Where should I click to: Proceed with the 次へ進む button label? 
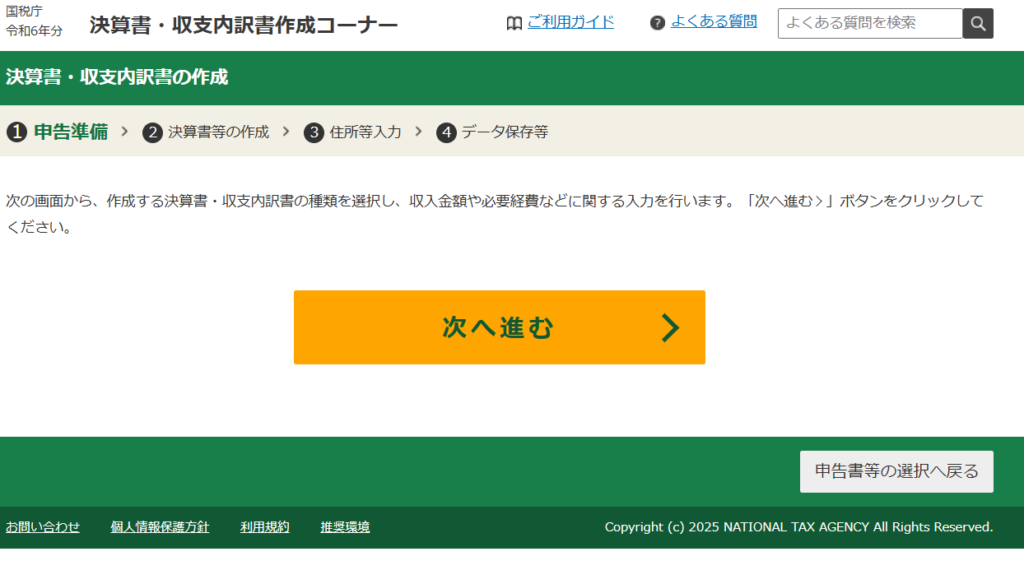pyautogui.click(x=498, y=327)
